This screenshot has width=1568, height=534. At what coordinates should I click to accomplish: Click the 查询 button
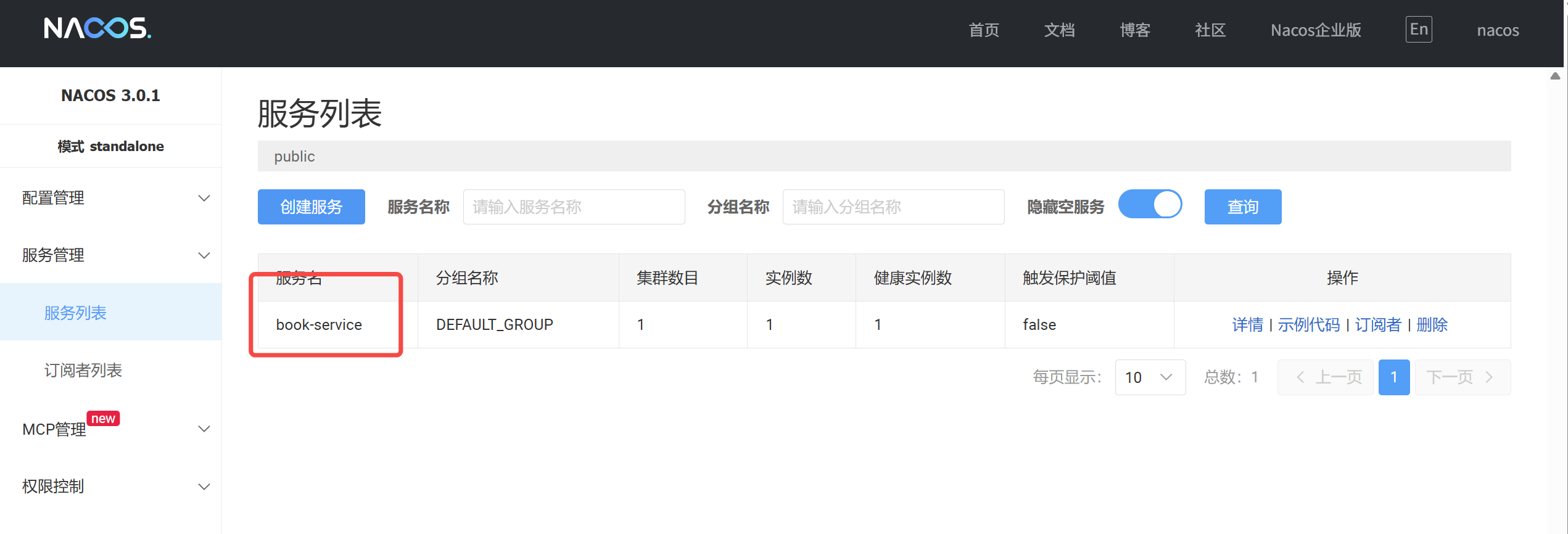coord(1242,207)
